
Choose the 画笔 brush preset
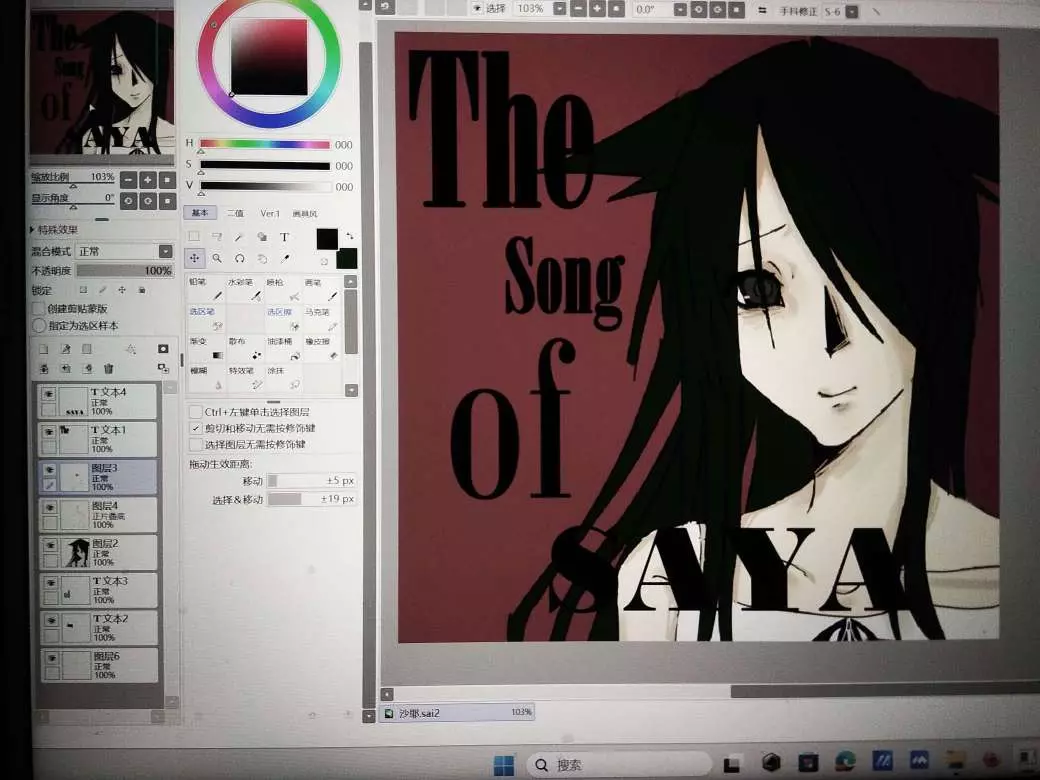[322, 289]
